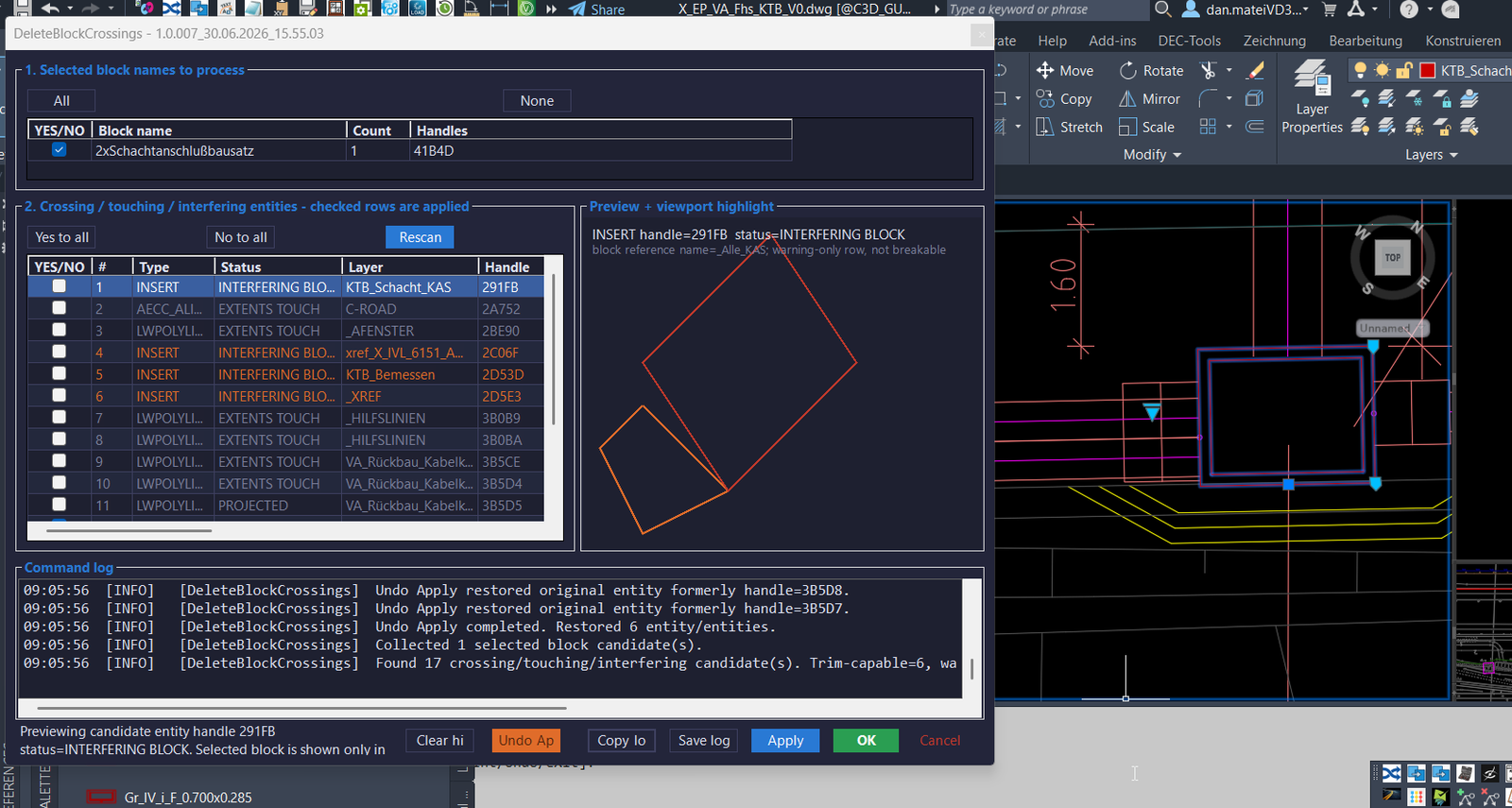The height and width of the screenshot is (808, 1512).
Task: Click the horizontal scrollbar of Command log
Action: [301, 707]
